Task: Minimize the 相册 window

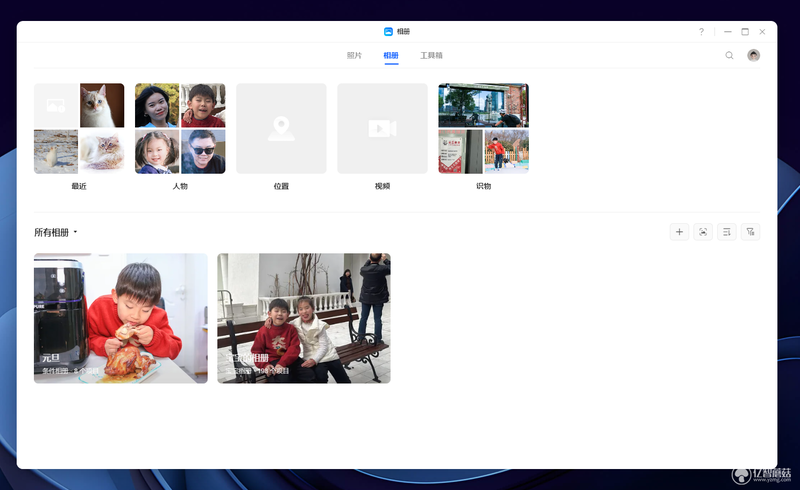Action: click(x=728, y=32)
